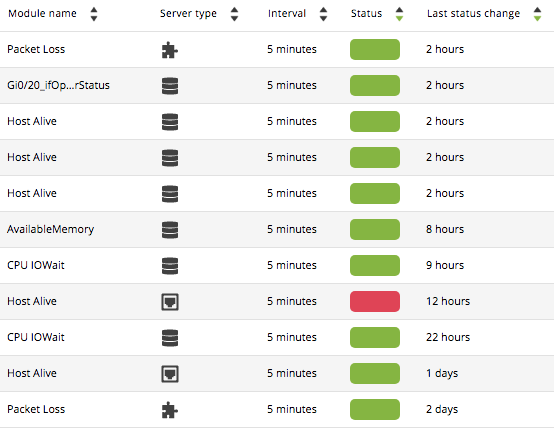The image size is (554, 428).
Task: Sort by Server type using its arrows
Action: click(x=234, y=14)
